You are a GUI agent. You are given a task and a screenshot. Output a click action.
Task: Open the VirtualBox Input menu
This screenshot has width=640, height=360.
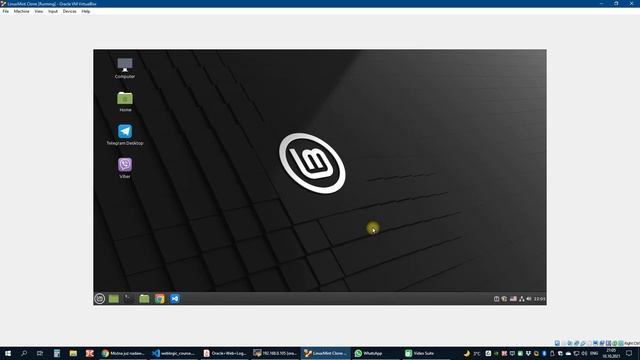(53, 11)
